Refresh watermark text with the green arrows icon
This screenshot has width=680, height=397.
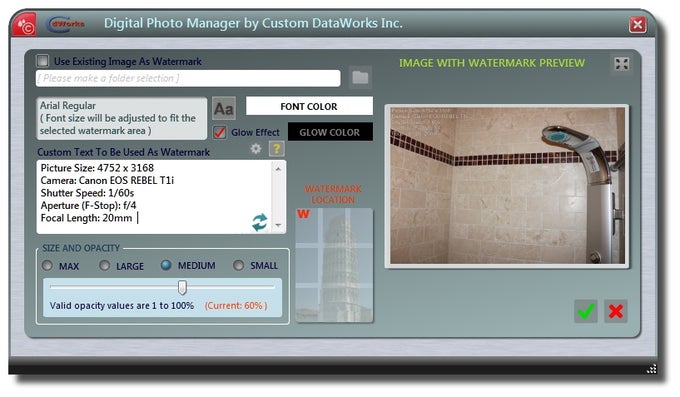click(x=260, y=222)
